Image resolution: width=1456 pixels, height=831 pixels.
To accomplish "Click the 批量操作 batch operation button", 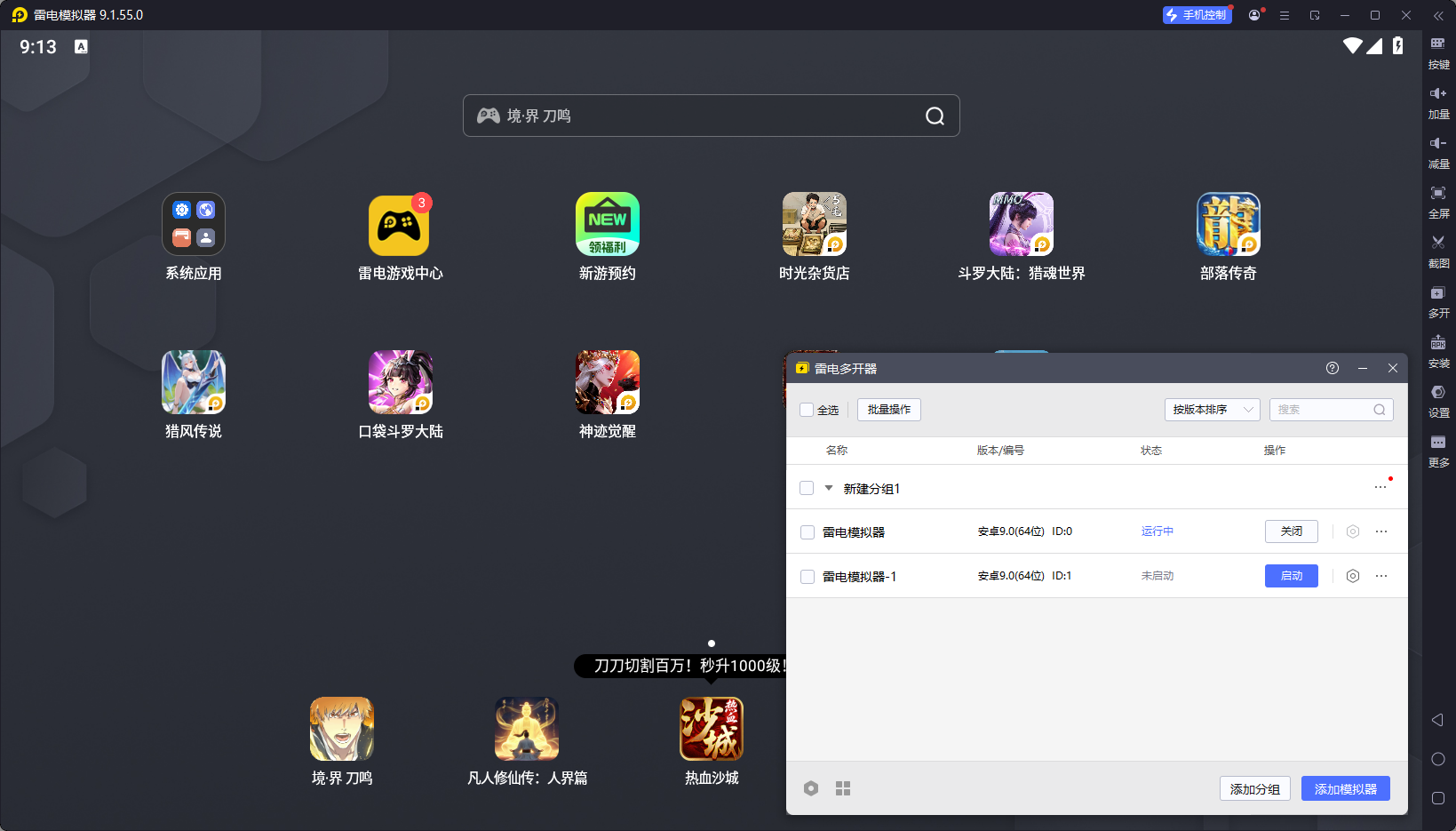I will [x=889, y=410].
